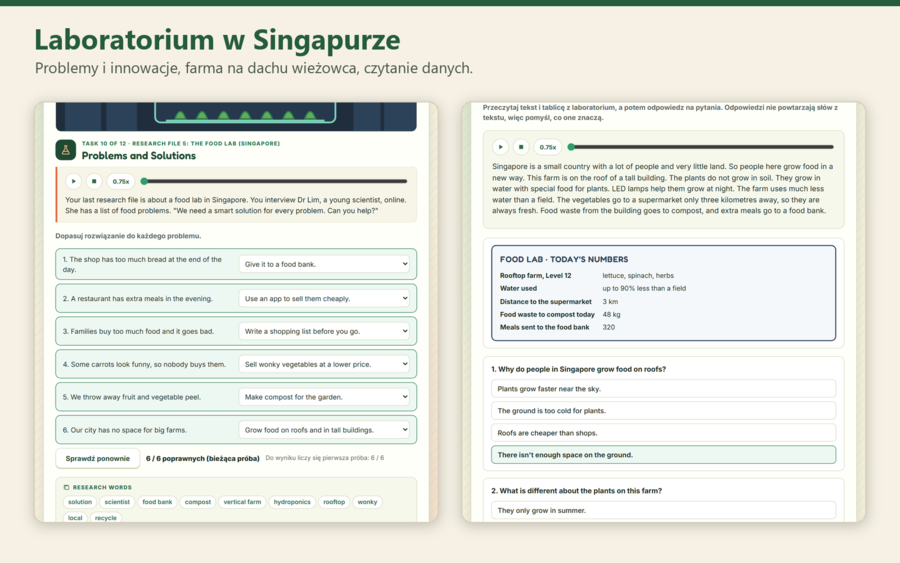The width and height of the screenshot is (900, 563).
Task: Click 'Laboratorium w Singapurze' page title
Action: click(218, 40)
